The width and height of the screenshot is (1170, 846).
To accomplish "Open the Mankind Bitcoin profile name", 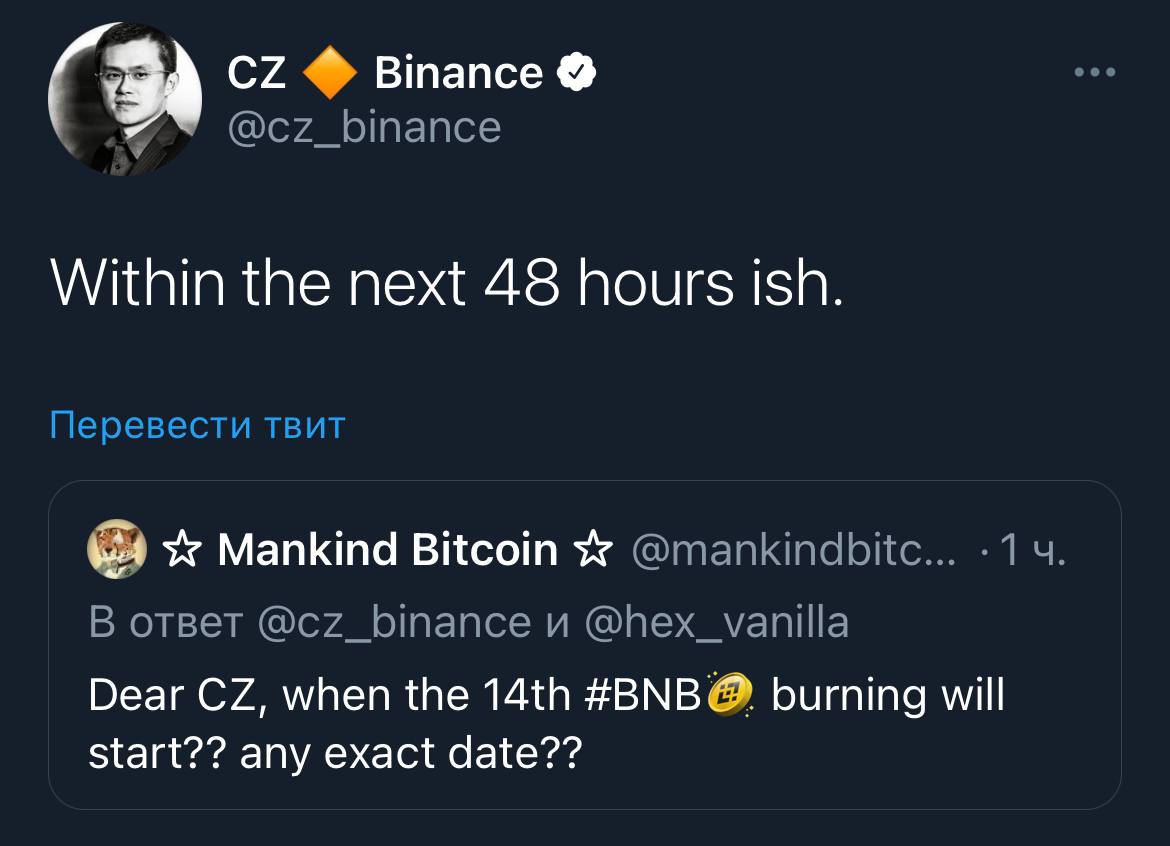I will 387,550.
